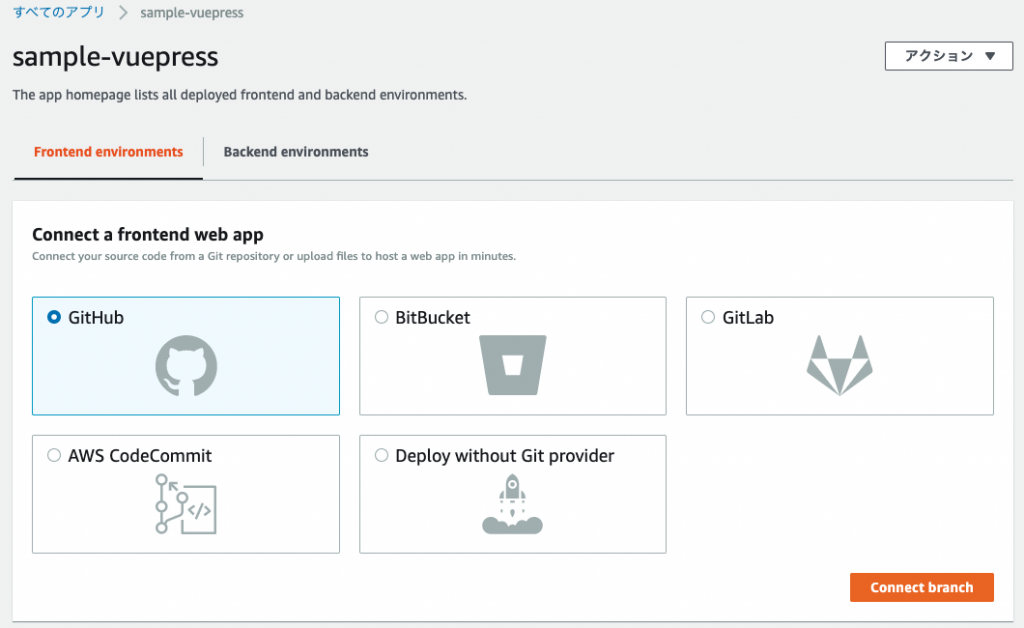Click the GitLab label text
The height and width of the screenshot is (628, 1024).
coord(748,317)
